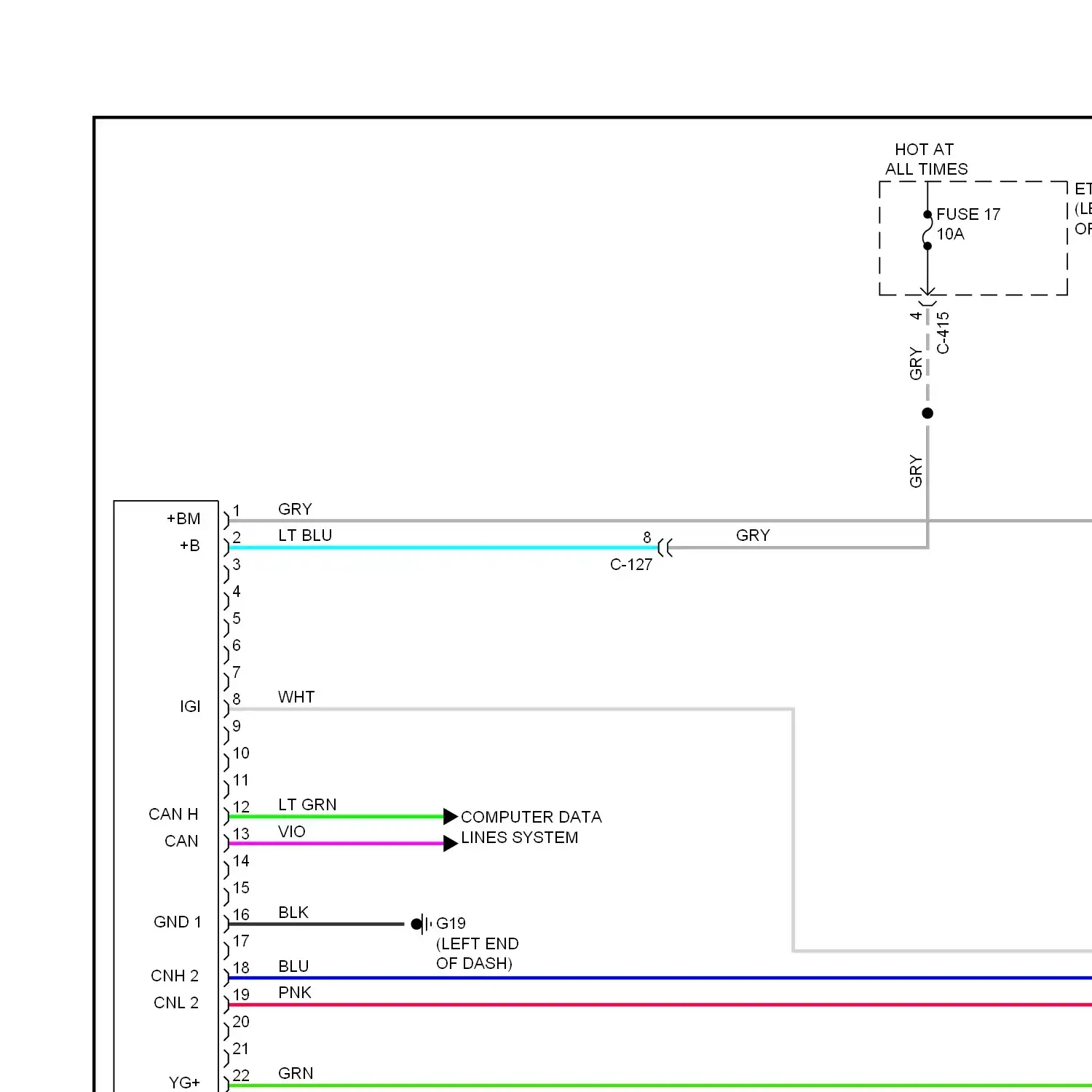This screenshot has width=1092, height=1092.
Task: Click the splice dot on the vertical GRY wire
Action: (927, 414)
